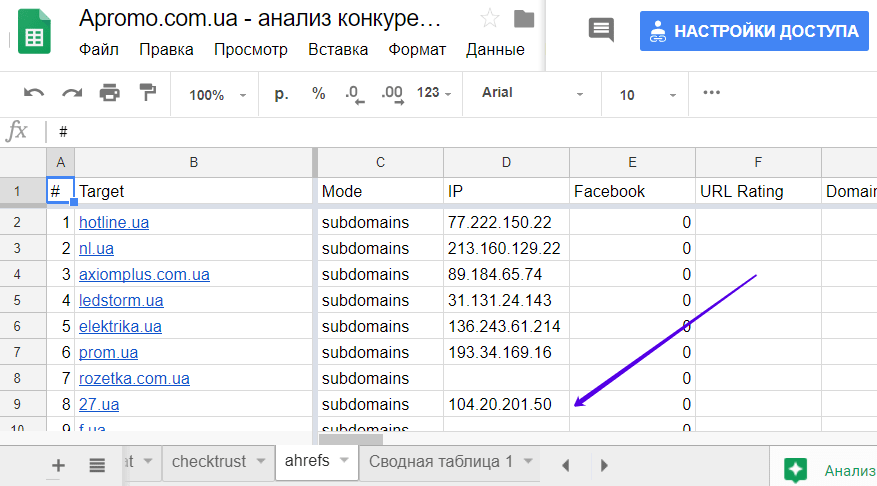Click the Redo arrow icon

72,93
